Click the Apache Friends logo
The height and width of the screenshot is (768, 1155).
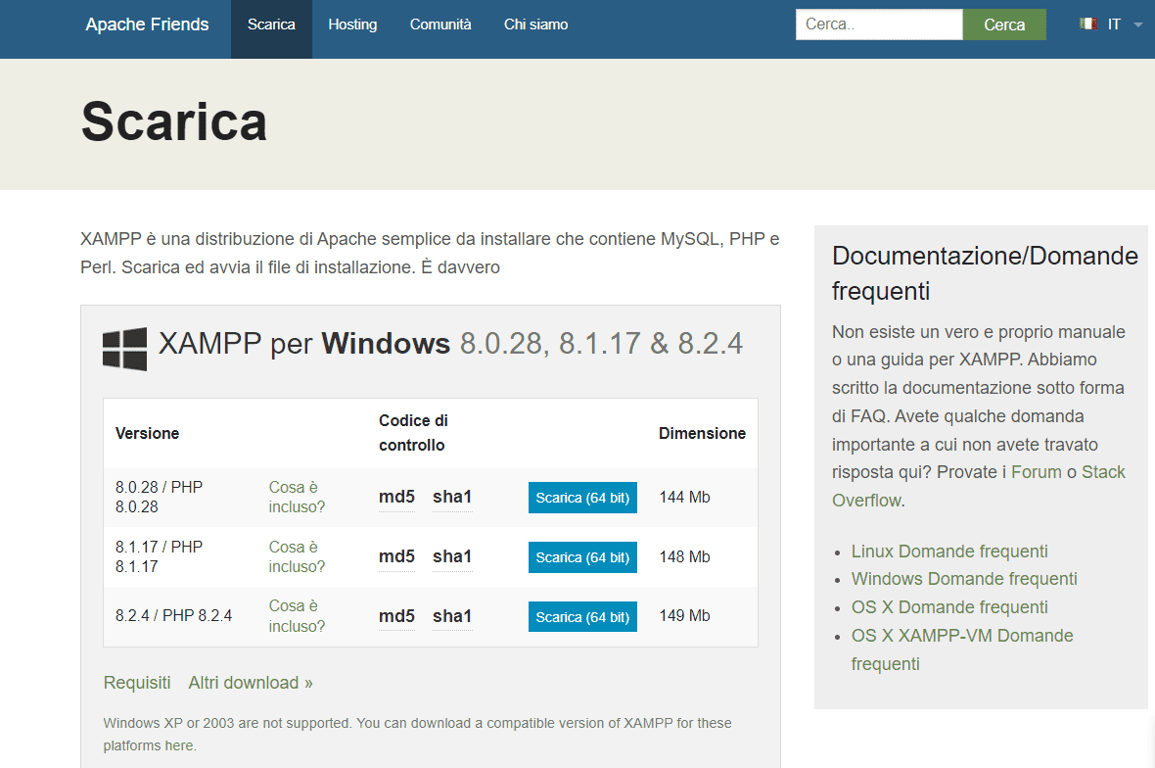coord(147,24)
